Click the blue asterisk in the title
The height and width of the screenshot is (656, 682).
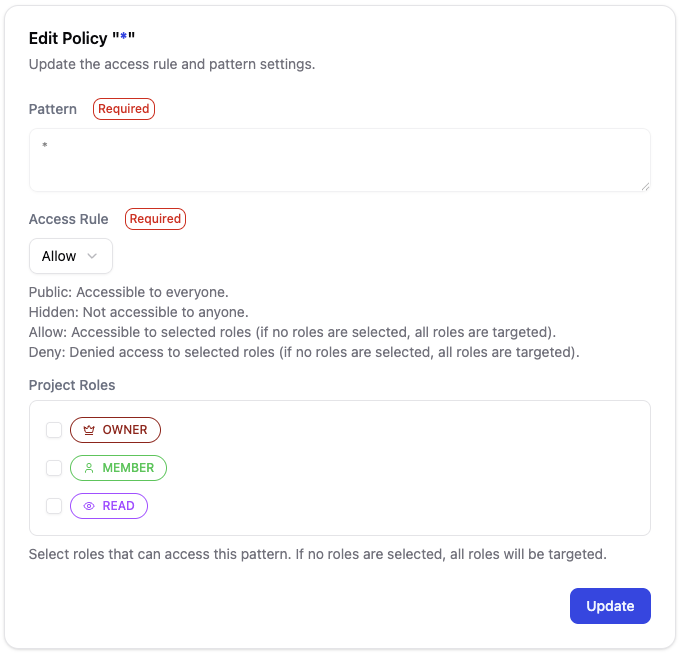[x=123, y=39]
